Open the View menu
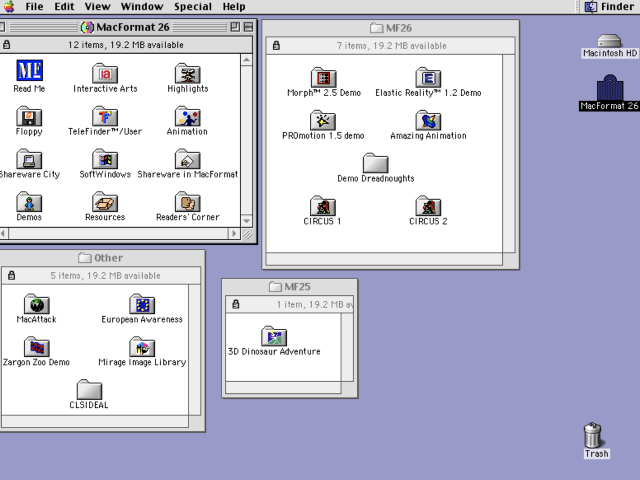Image resolution: width=640 pixels, height=480 pixels. click(x=98, y=7)
